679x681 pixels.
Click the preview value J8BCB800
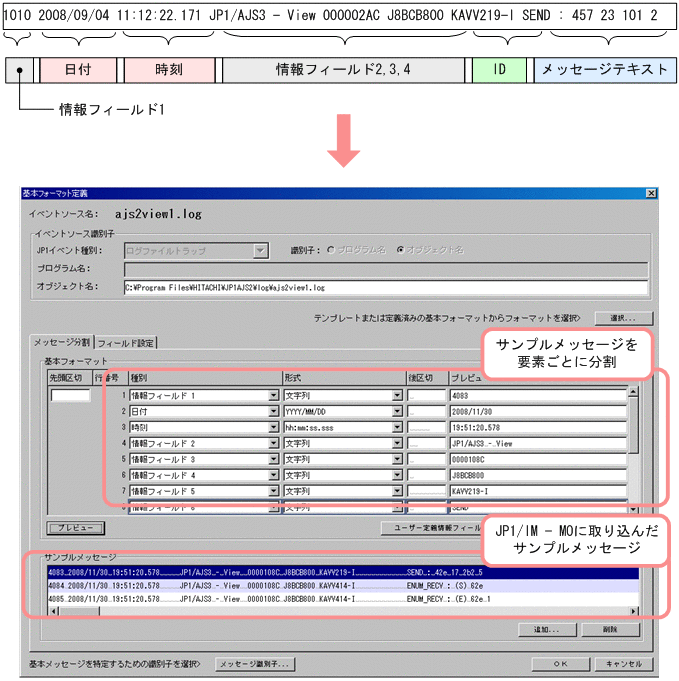coord(538,475)
